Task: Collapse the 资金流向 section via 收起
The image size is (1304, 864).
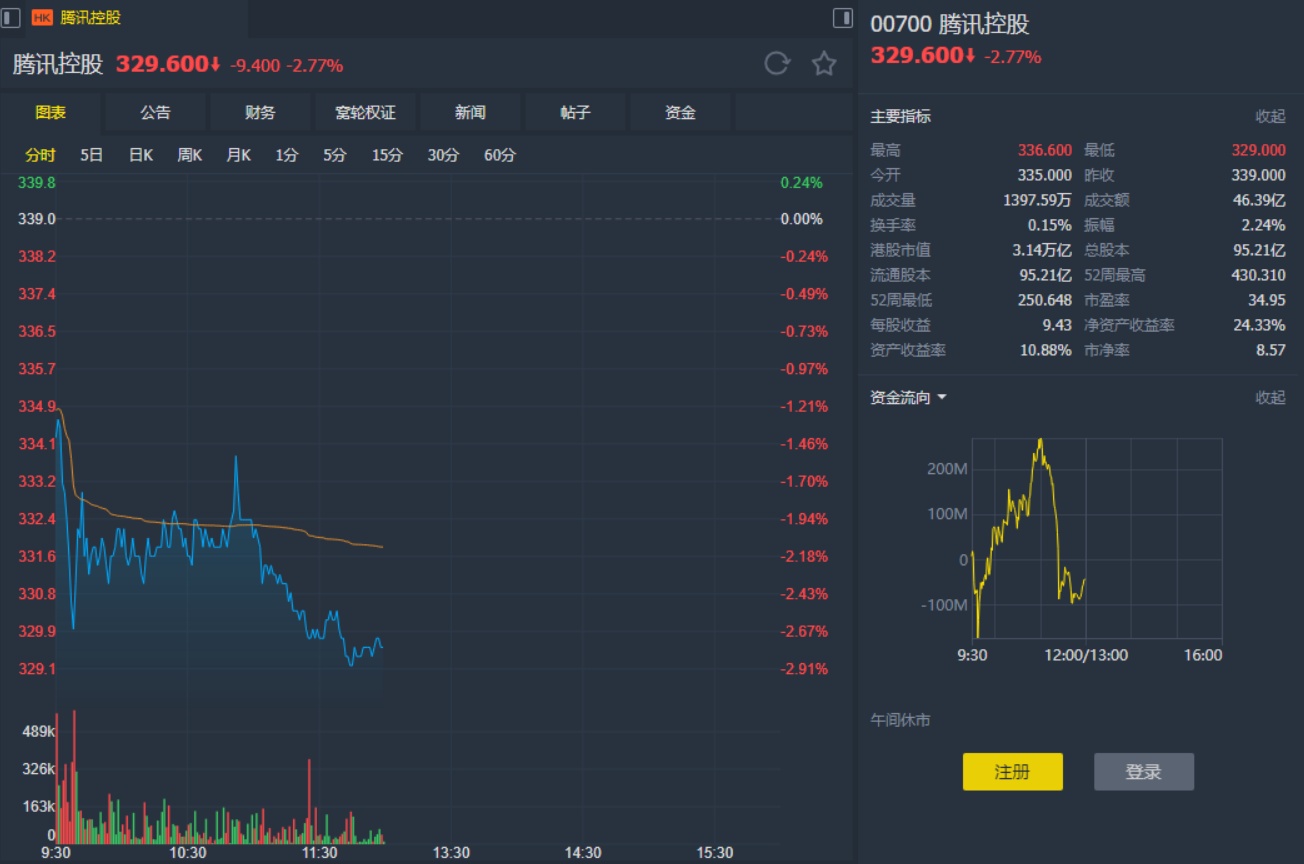Action: coord(1271,397)
